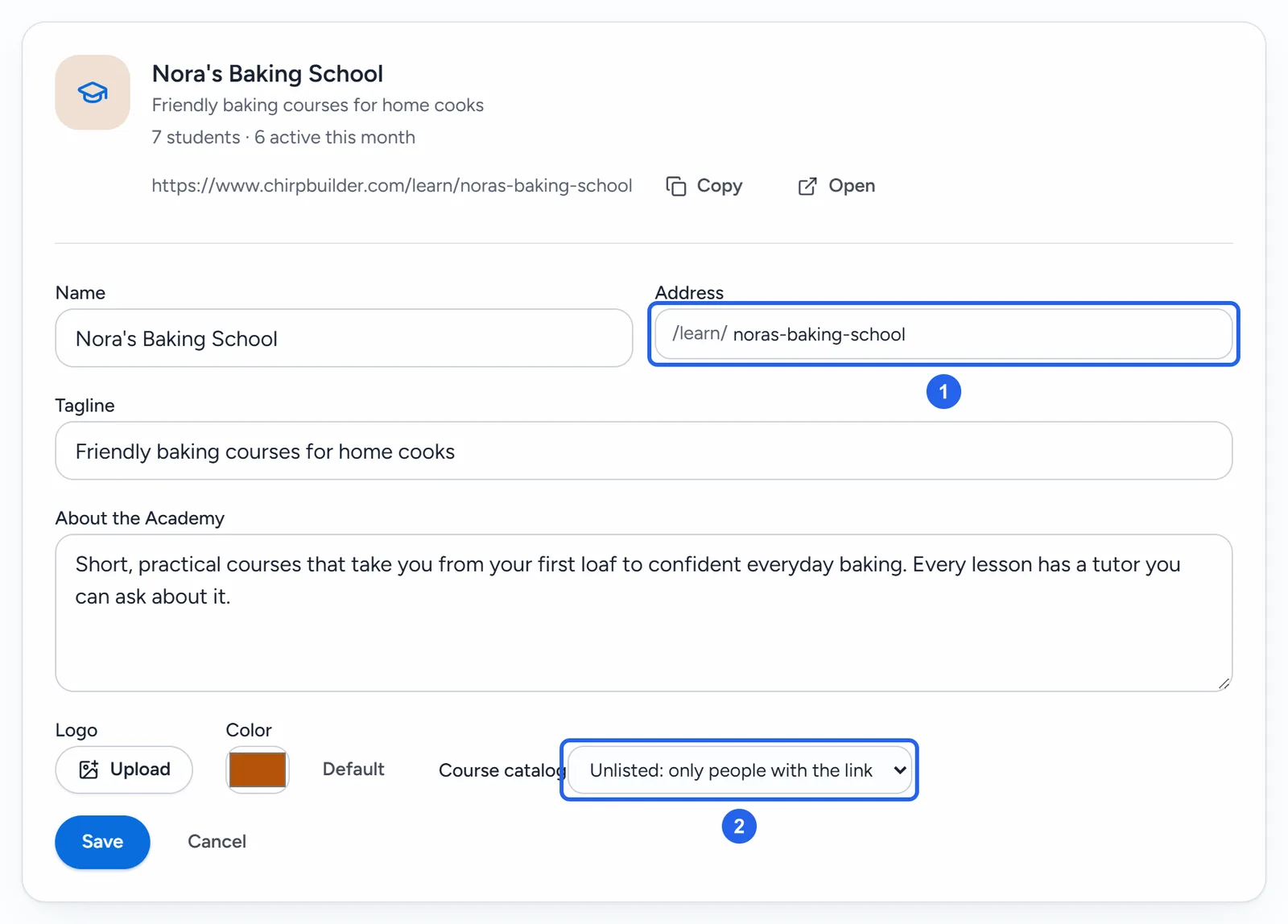Click the '/learn/' prefix in Address field
This screenshot has height=924, width=1288.
(x=700, y=334)
